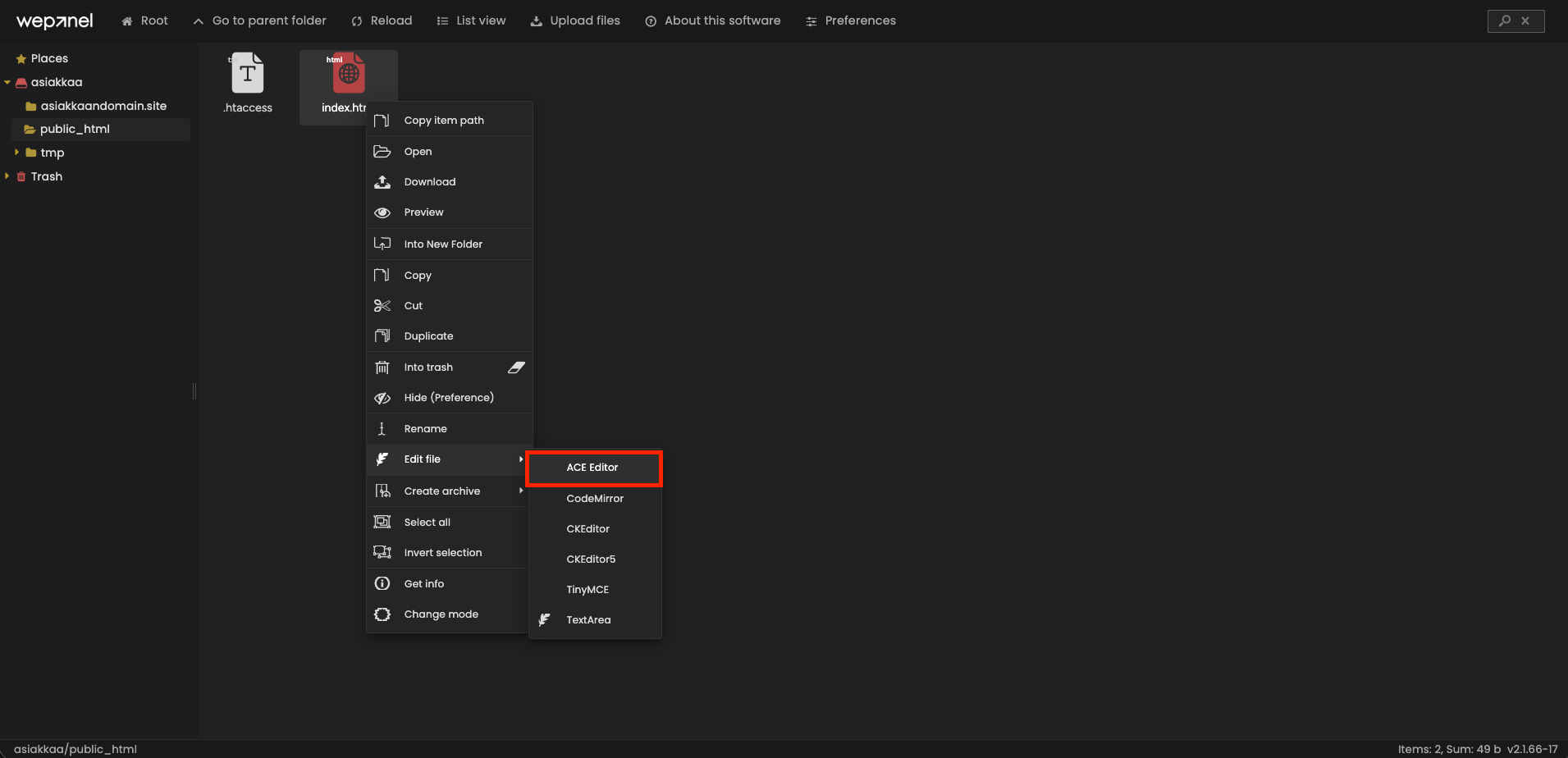This screenshot has width=1568, height=758.
Task: Click the Open folder icon in context menu
Action: (x=382, y=152)
